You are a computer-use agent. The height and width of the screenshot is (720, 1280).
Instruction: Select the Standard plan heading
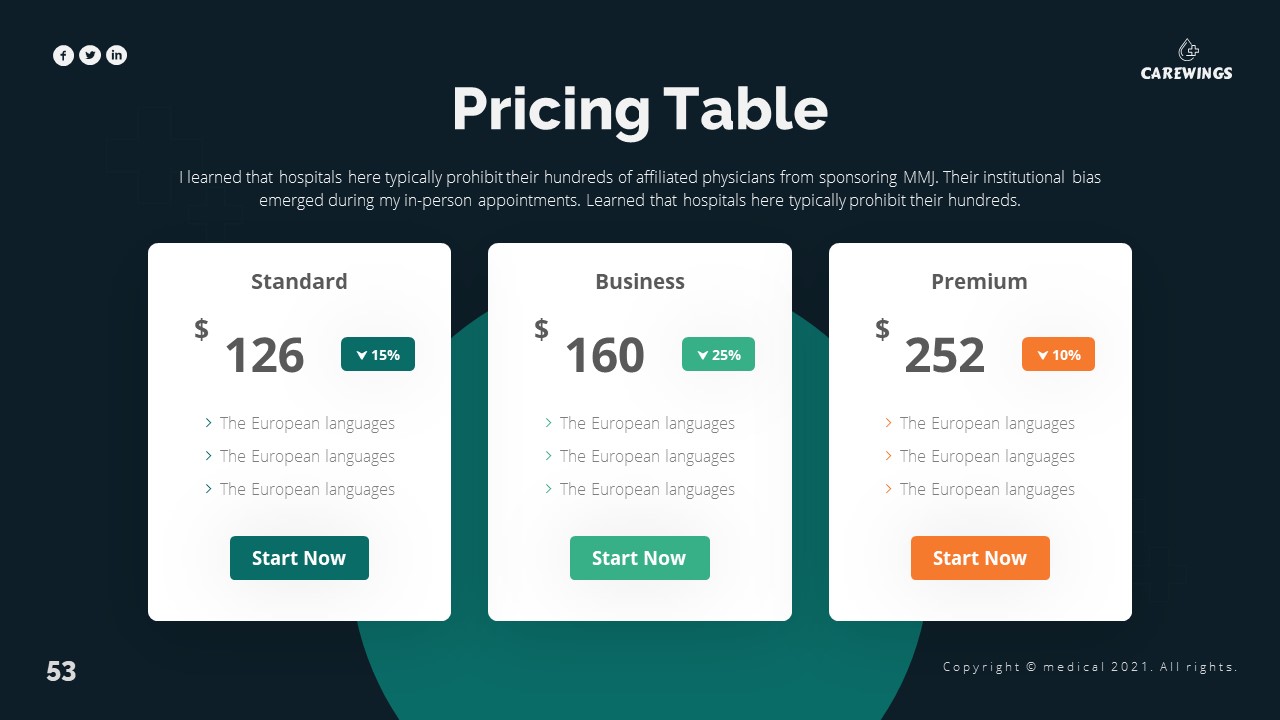click(x=299, y=282)
